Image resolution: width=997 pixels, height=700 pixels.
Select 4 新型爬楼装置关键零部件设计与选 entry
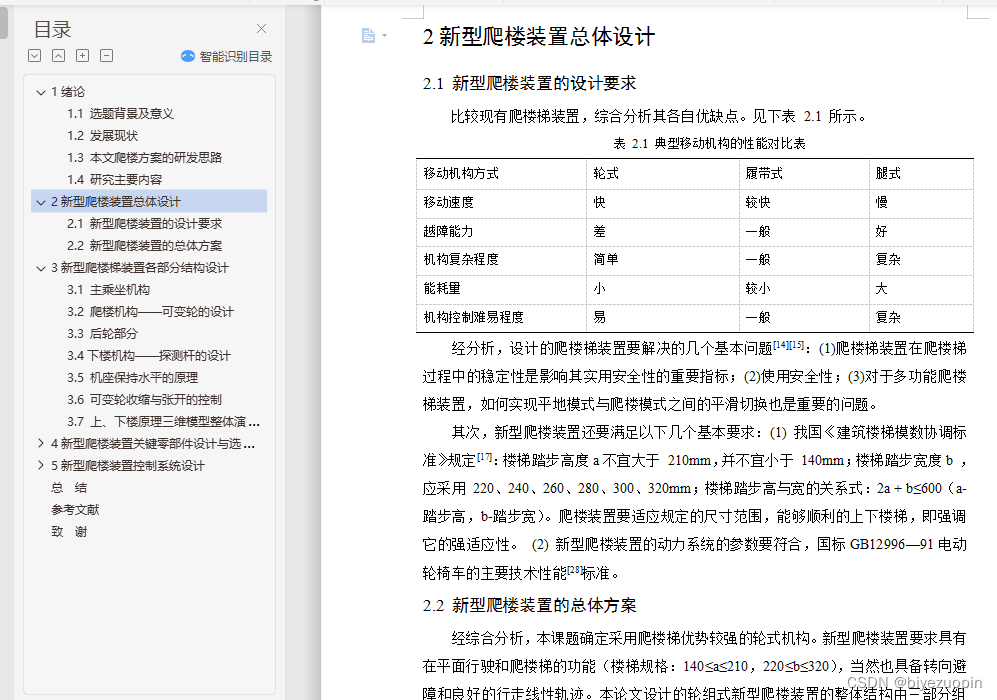coord(153,444)
